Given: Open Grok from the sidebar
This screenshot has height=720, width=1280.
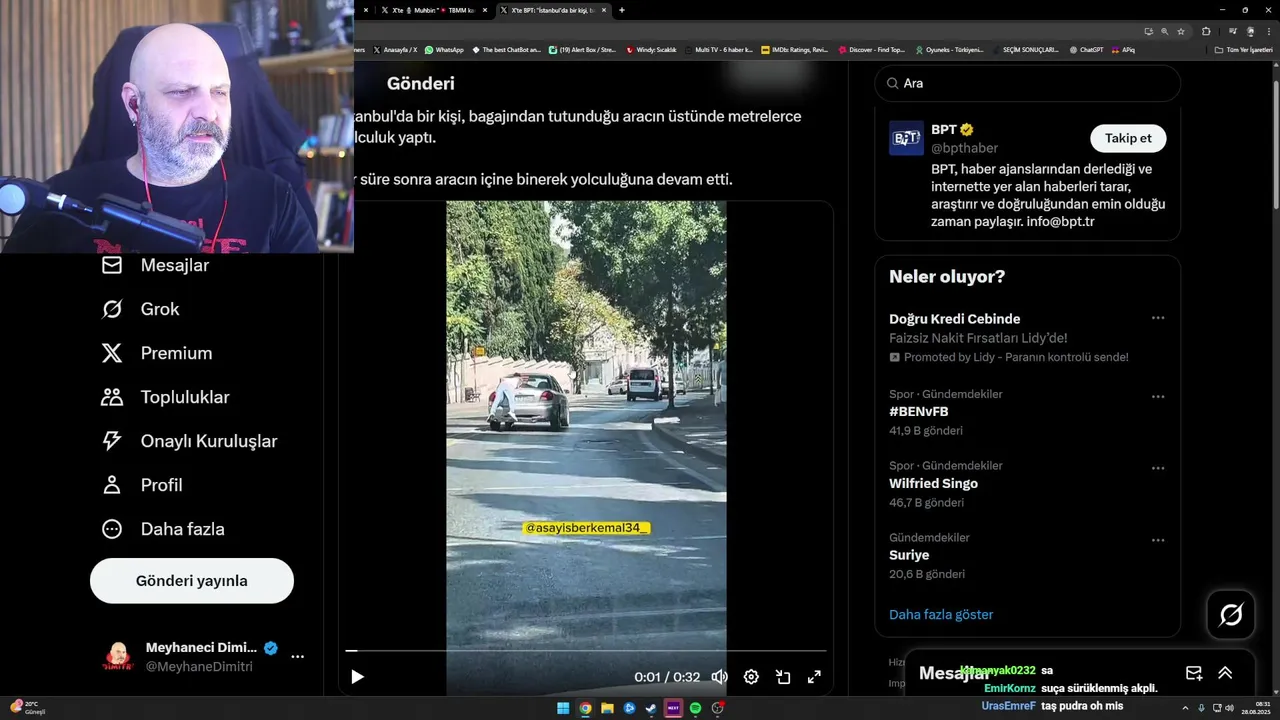Looking at the screenshot, I should [x=140, y=309].
